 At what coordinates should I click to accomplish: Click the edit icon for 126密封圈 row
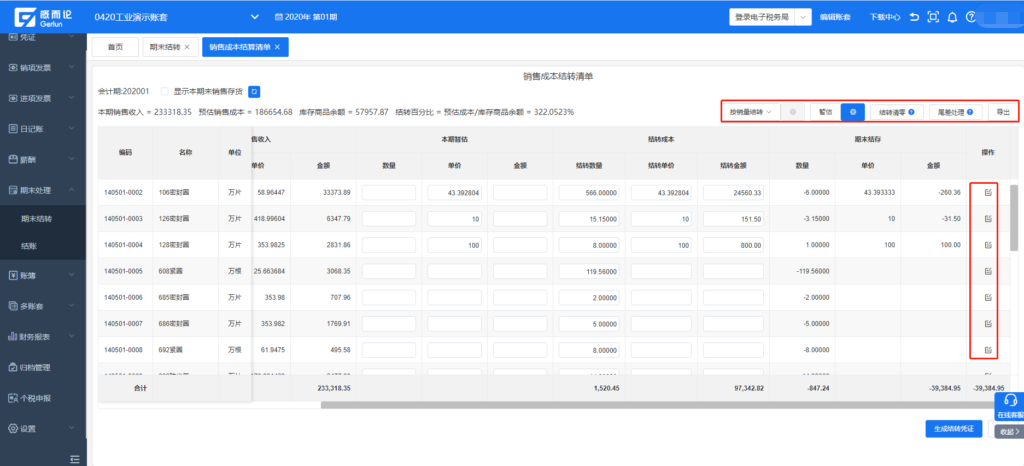tap(988, 219)
